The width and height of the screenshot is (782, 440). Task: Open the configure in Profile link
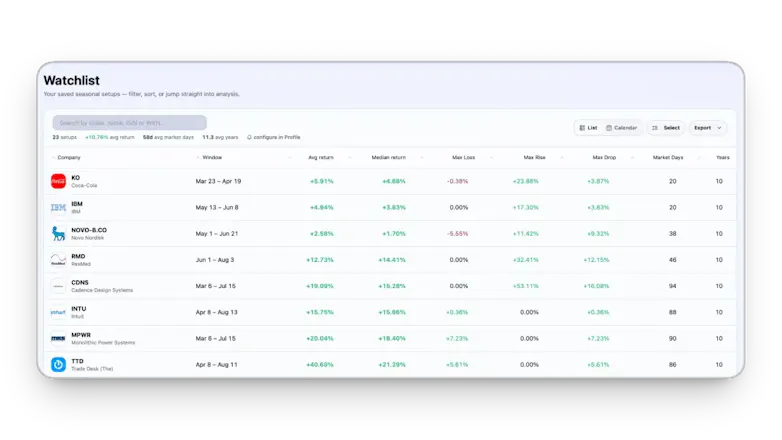(x=274, y=137)
